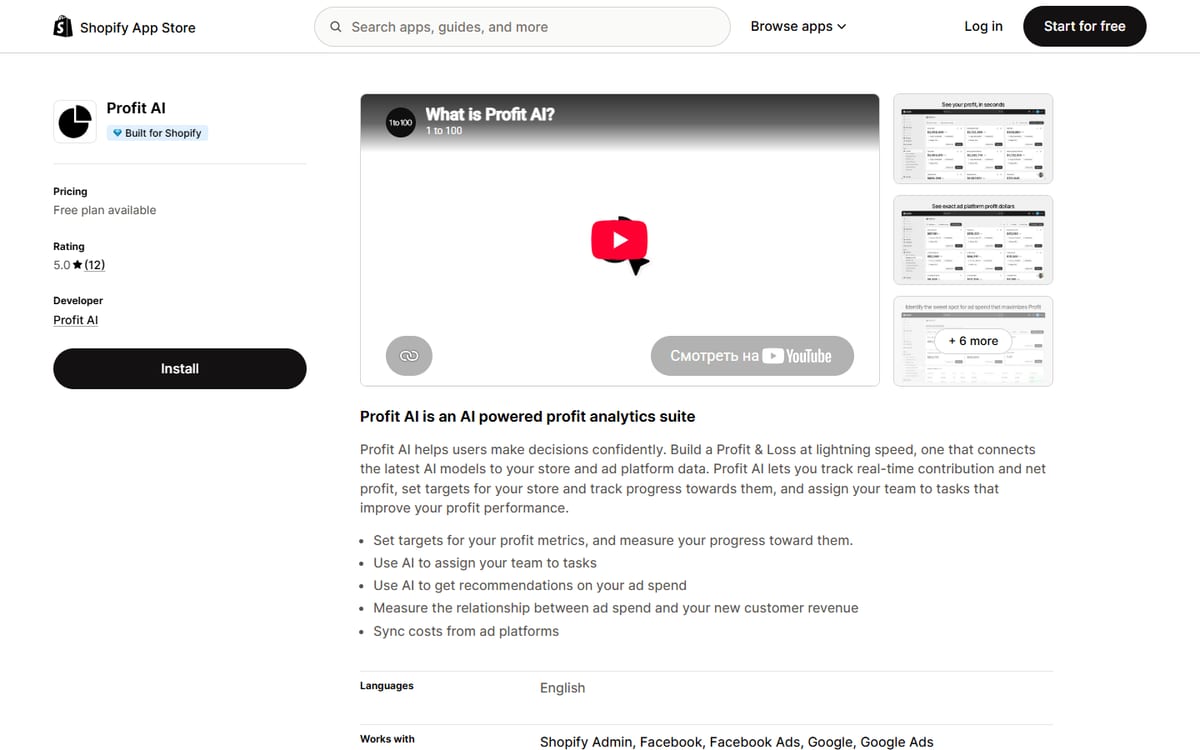Click the search magnifier icon

336,27
